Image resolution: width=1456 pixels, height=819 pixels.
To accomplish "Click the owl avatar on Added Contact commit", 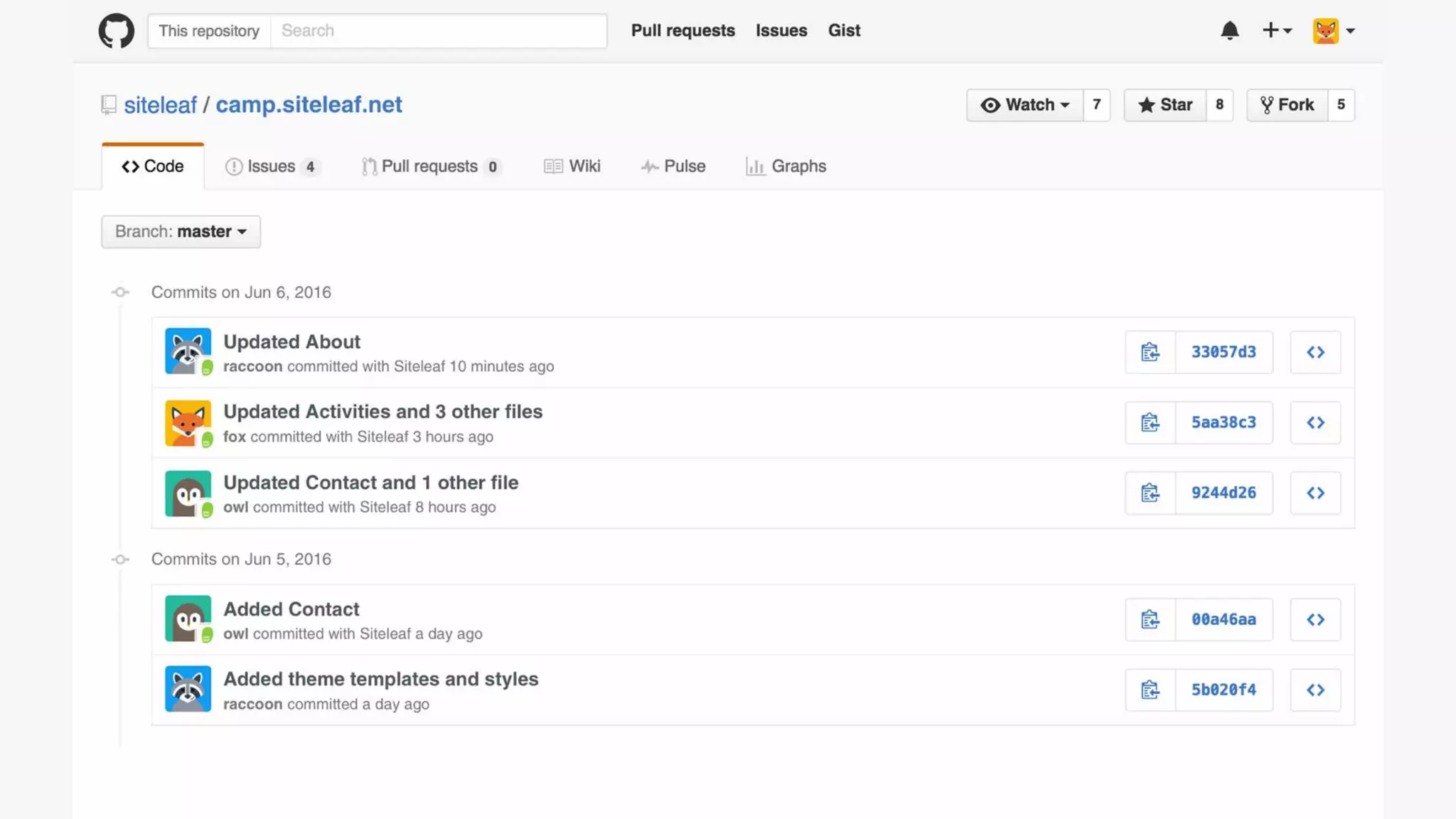I will [x=188, y=619].
